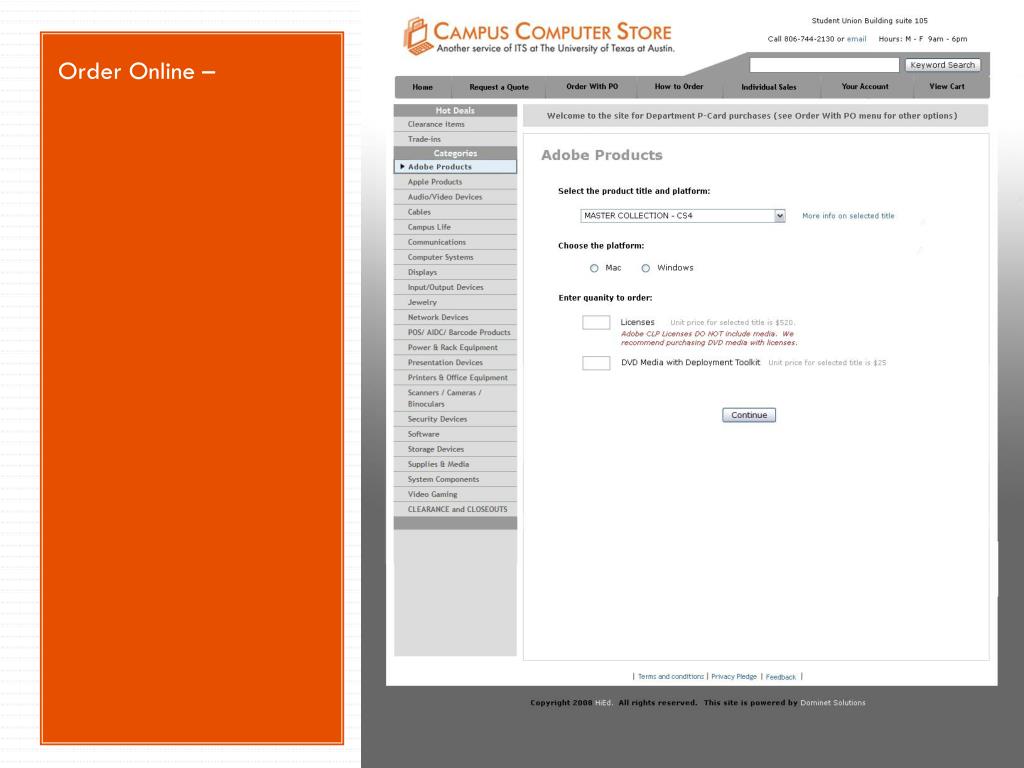Select CLEARANCE and CLOSEOUTS category
This screenshot has height=768, width=1024.
[455, 509]
